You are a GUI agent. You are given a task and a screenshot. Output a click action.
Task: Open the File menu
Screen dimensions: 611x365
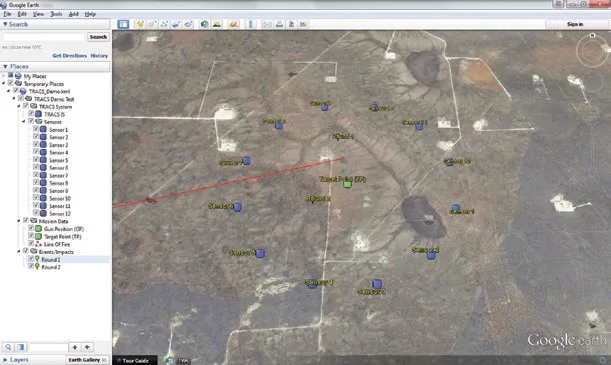click(x=7, y=14)
